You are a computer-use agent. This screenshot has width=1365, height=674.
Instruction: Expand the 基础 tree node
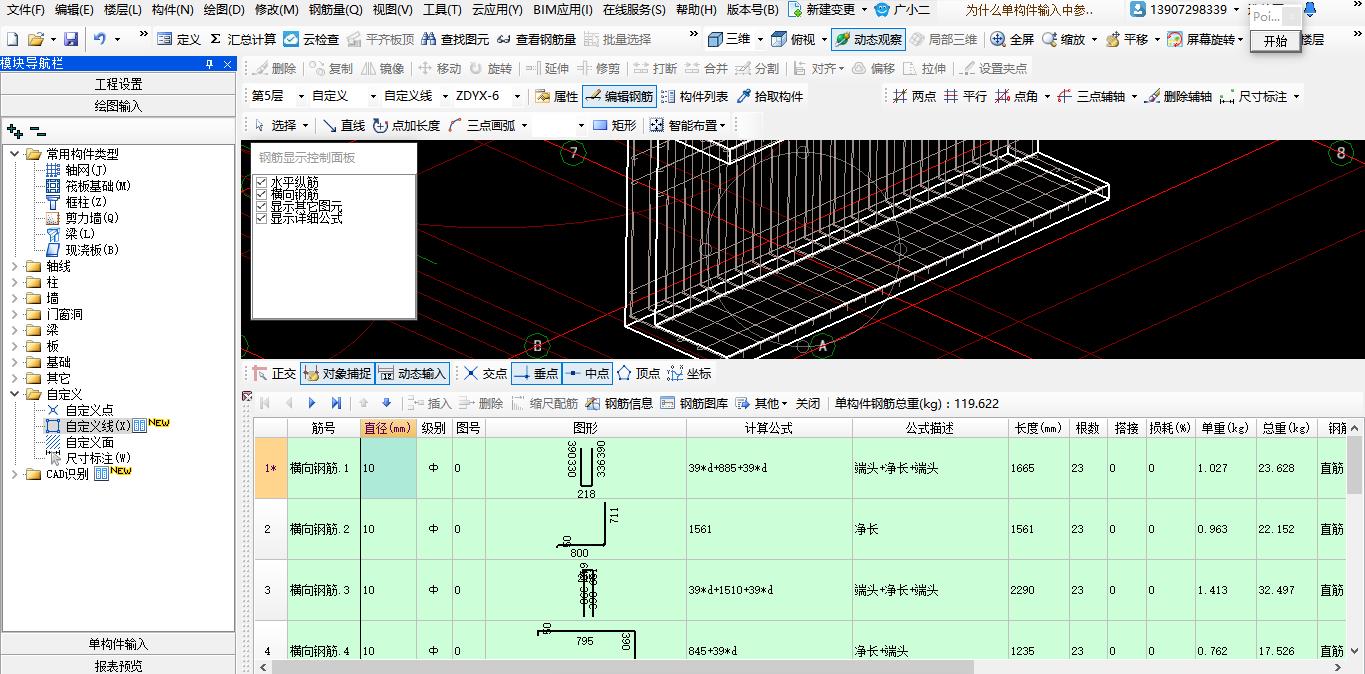[x=16, y=362]
